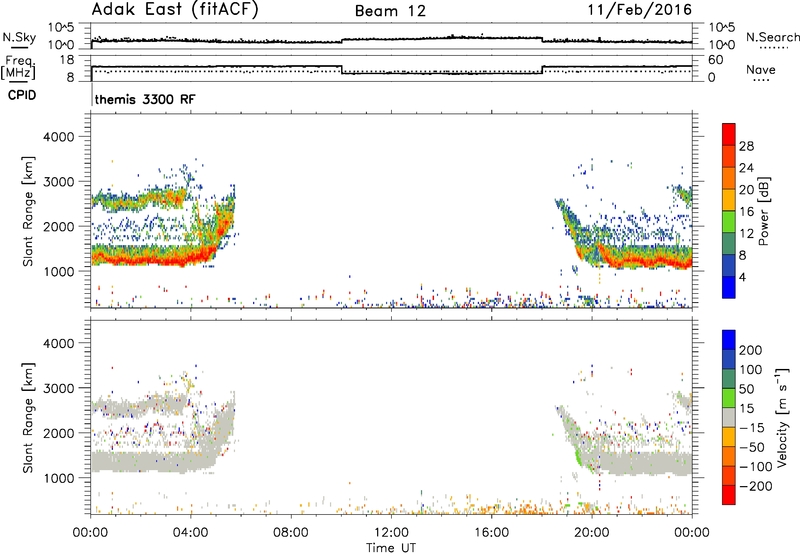Pick the bright blue bottom segment of power bar
The width and height of the screenshot is (800, 554).
click(729, 287)
